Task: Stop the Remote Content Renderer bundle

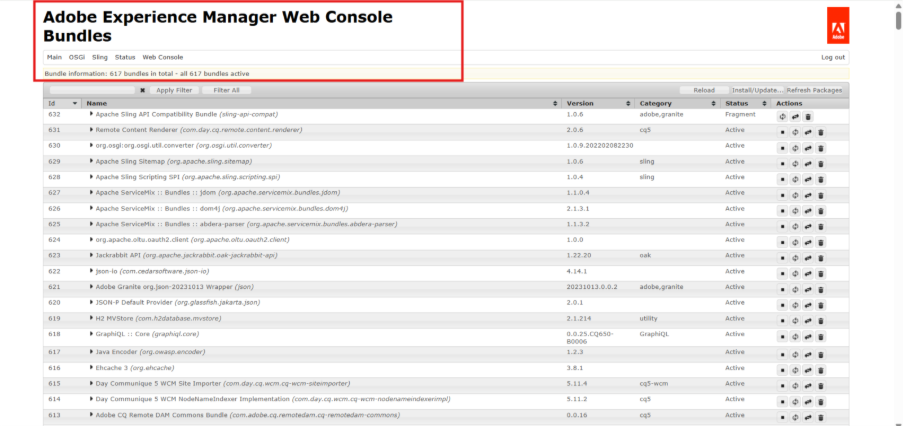Action: pyautogui.click(x=782, y=133)
